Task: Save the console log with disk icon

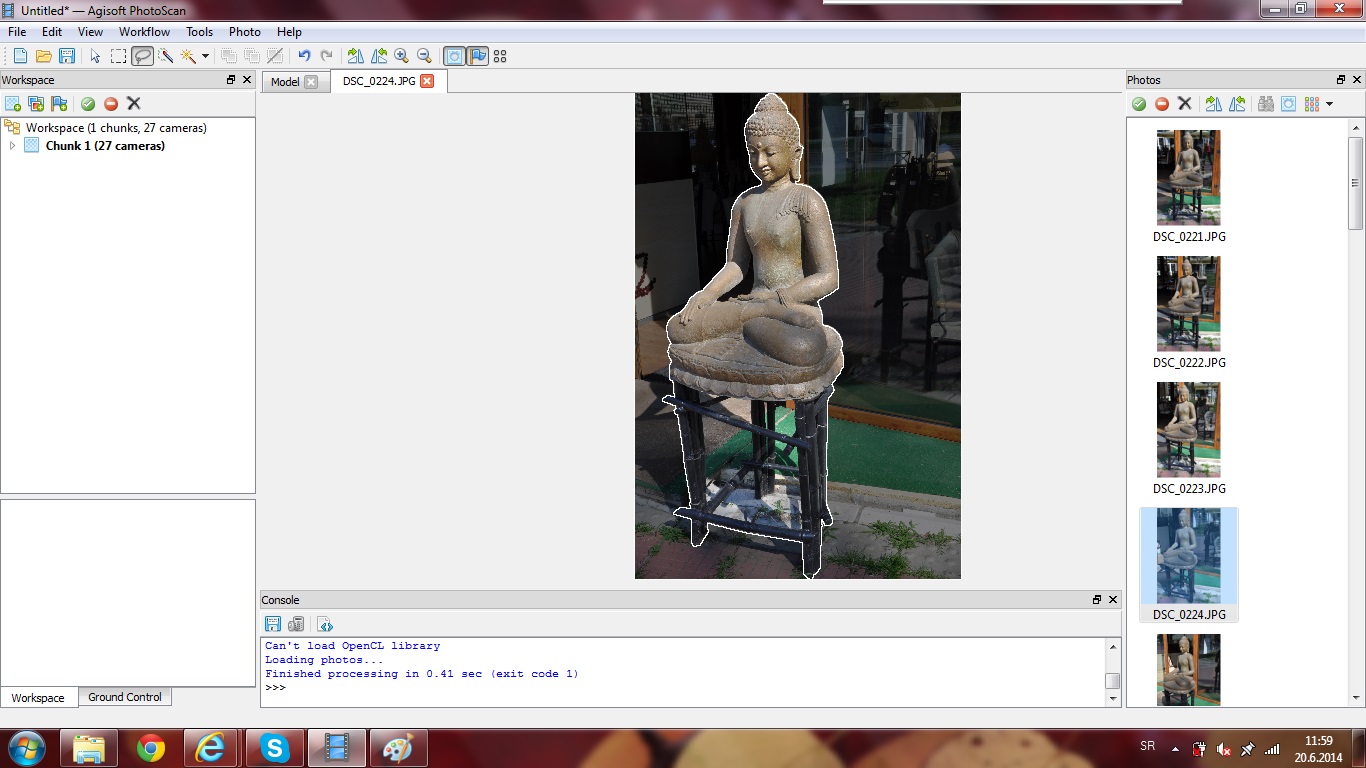Action: (x=273, y=624)
